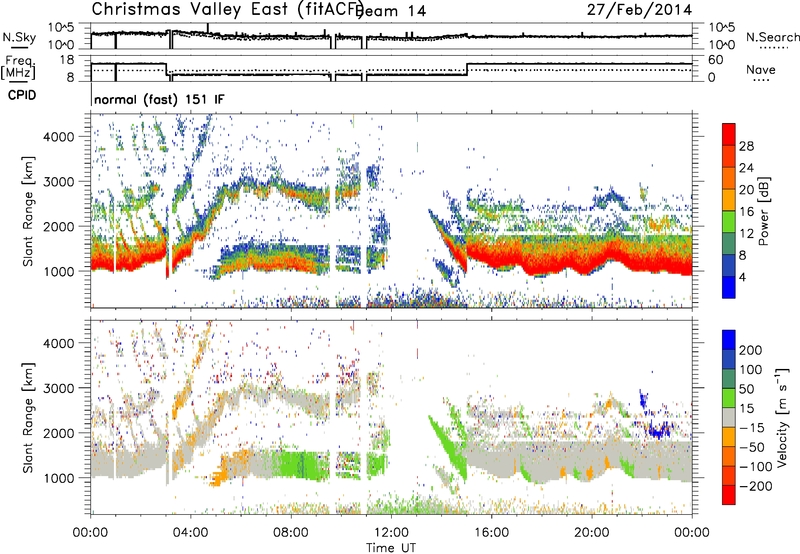Click the 'Christmas Valley East (fitACF)' title
Viewport: 800px width, 554px height.
[228, 10]
